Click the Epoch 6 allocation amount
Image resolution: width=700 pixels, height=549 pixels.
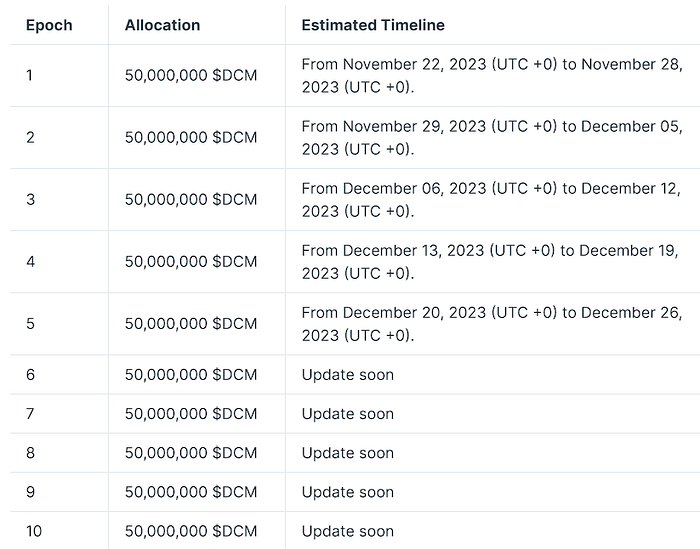coord(190,375)
